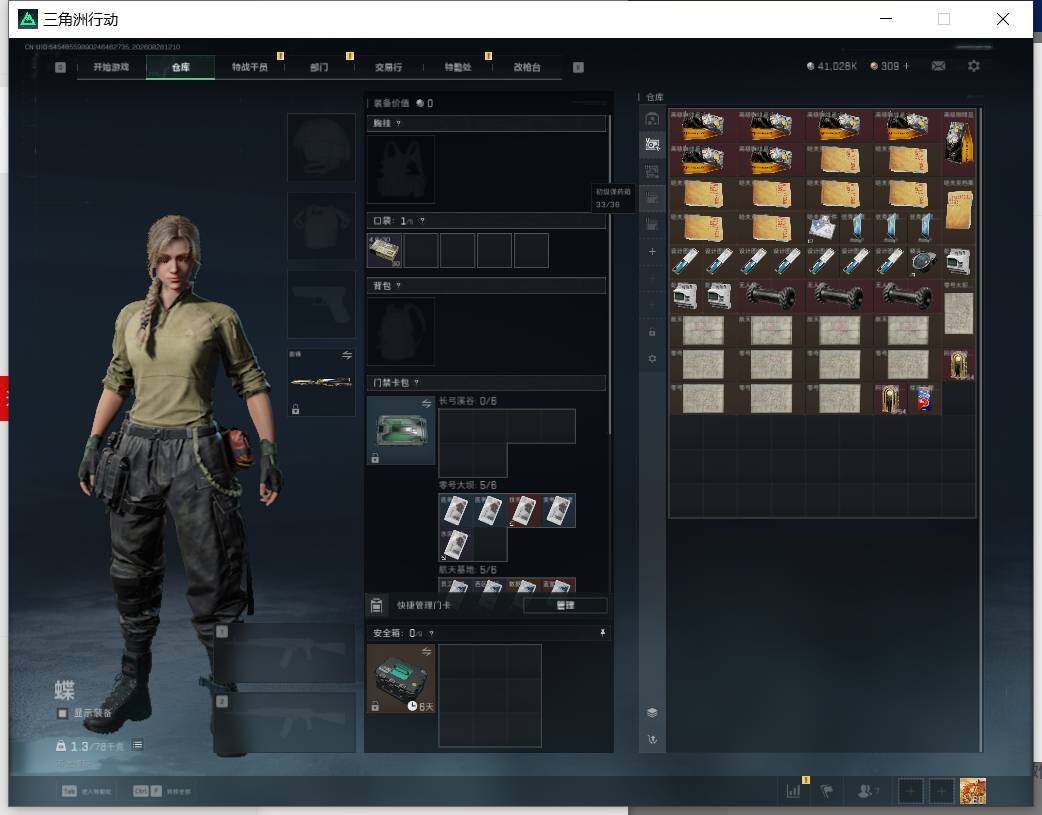Click the empty chest rig slot
1042x815 pixels.
pyautogui.click(x=401, y=170)
